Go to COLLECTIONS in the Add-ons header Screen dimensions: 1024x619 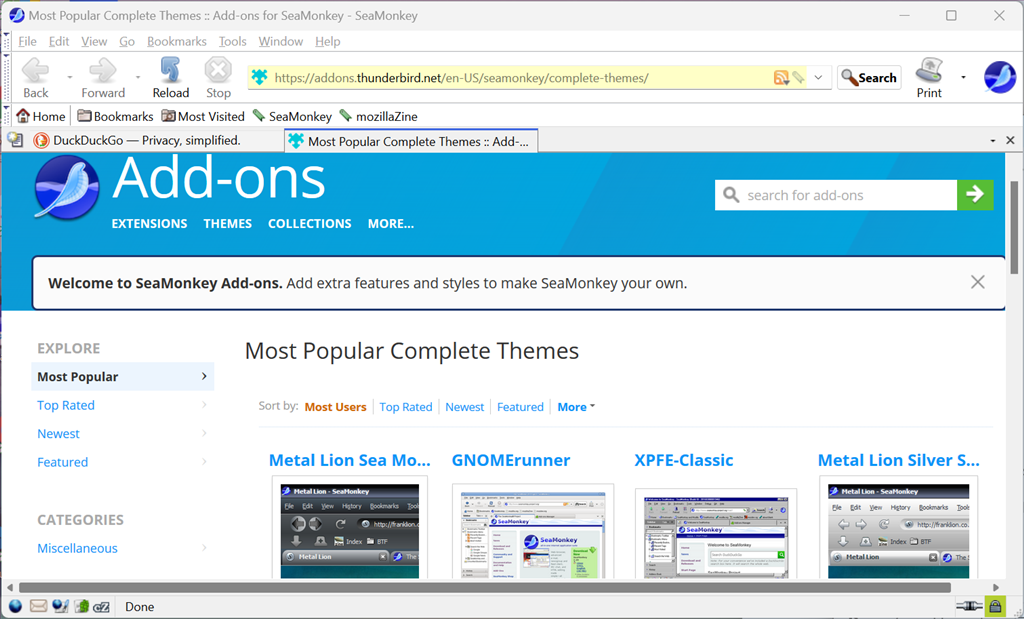point(310,223)
